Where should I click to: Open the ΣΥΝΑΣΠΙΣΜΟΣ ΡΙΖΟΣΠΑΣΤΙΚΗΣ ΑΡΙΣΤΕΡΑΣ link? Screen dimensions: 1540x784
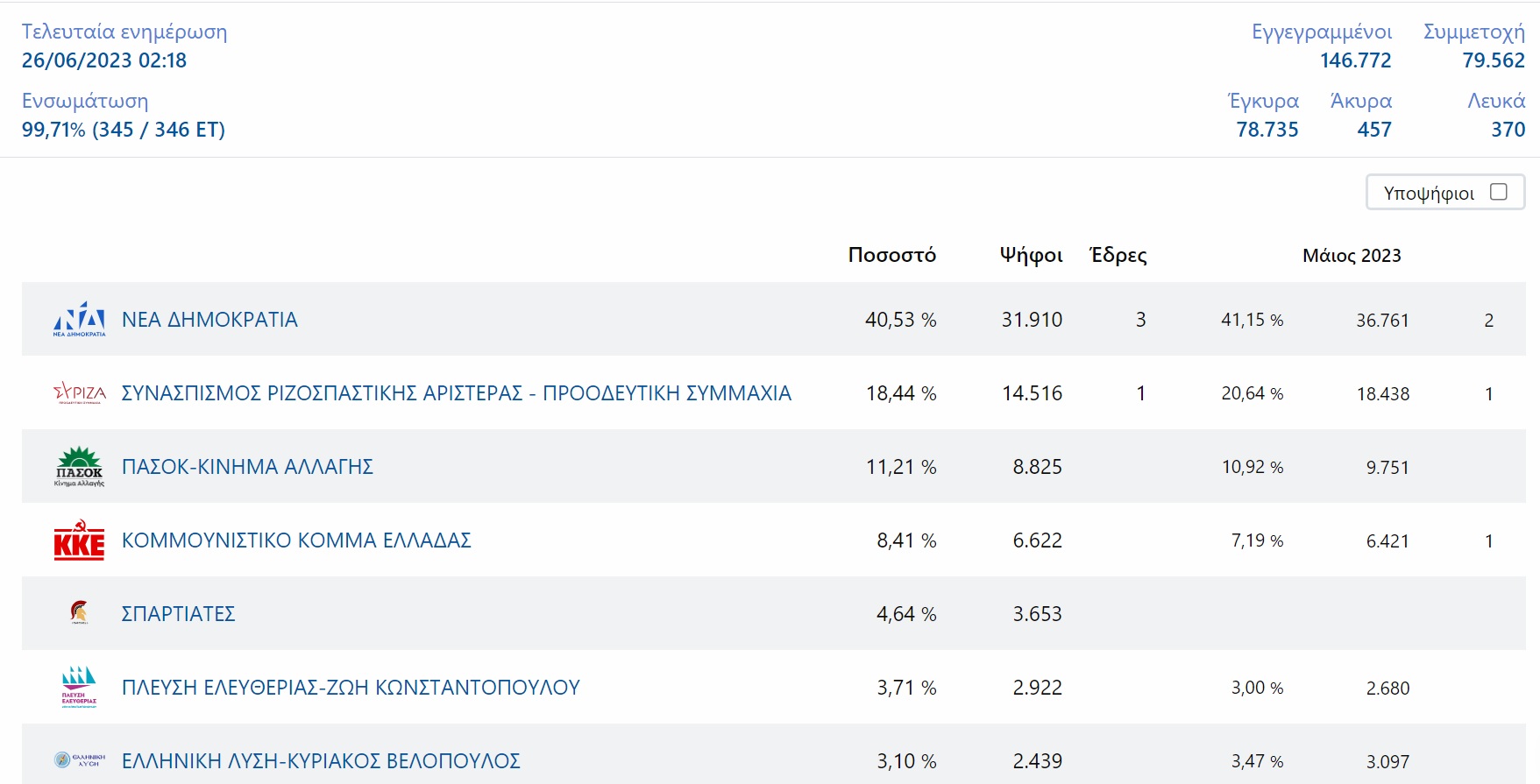pyautogui.click(x=456, y=393)
